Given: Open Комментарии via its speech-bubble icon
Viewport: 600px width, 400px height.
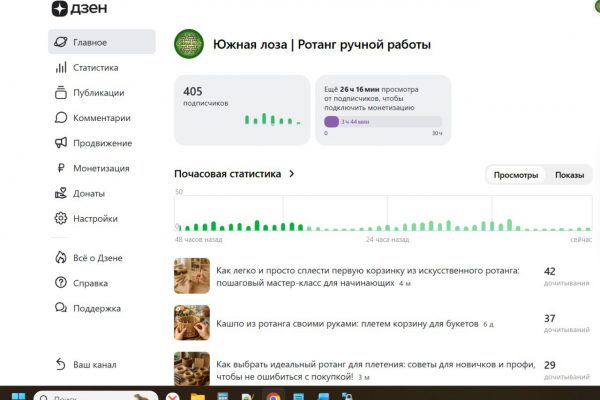Looking at the screenshot, I should coord(60,118).
